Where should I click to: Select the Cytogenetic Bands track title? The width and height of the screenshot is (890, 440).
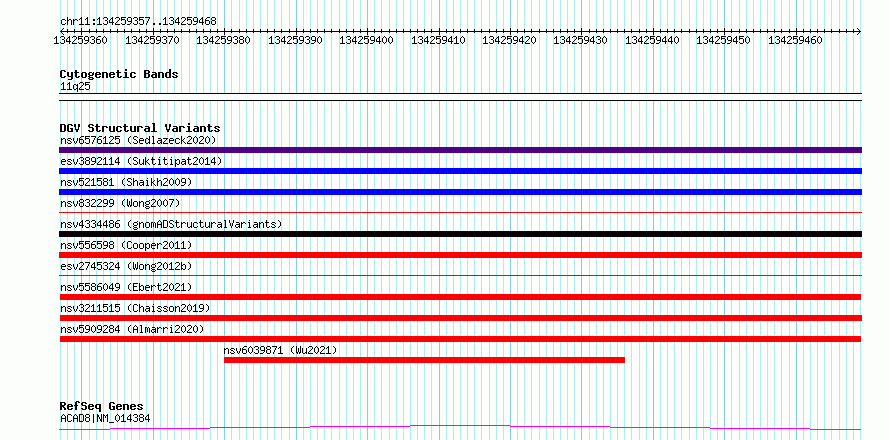pyautogui.click(x=119, y=74)
